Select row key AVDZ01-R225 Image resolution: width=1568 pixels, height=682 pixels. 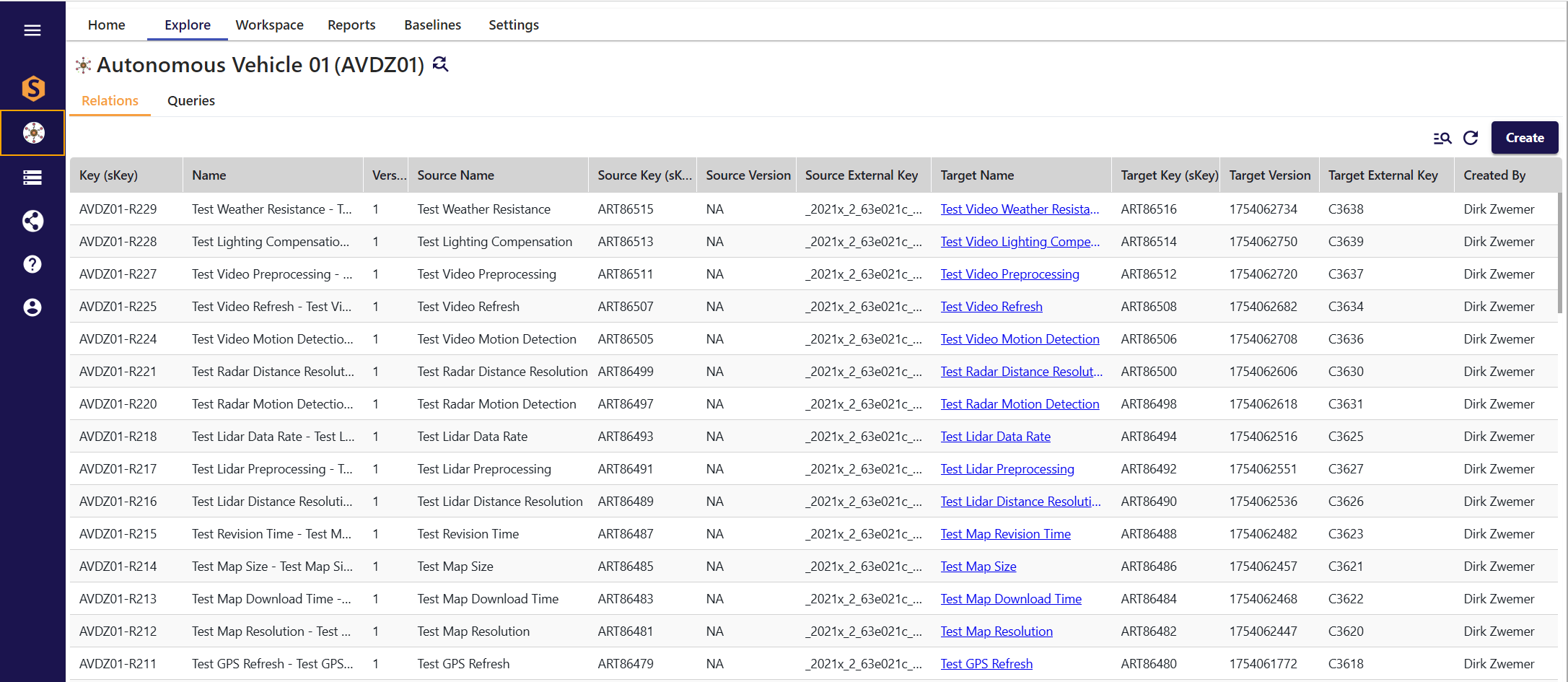(118, 307)
